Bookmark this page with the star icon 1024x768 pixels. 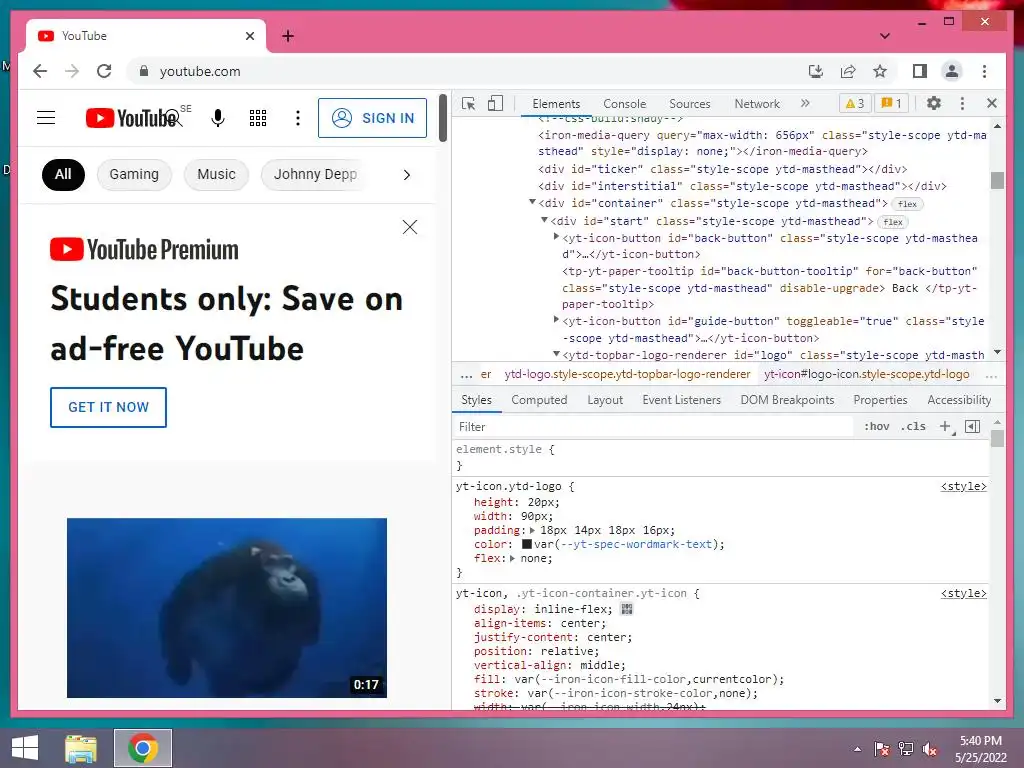click(880, 71)
